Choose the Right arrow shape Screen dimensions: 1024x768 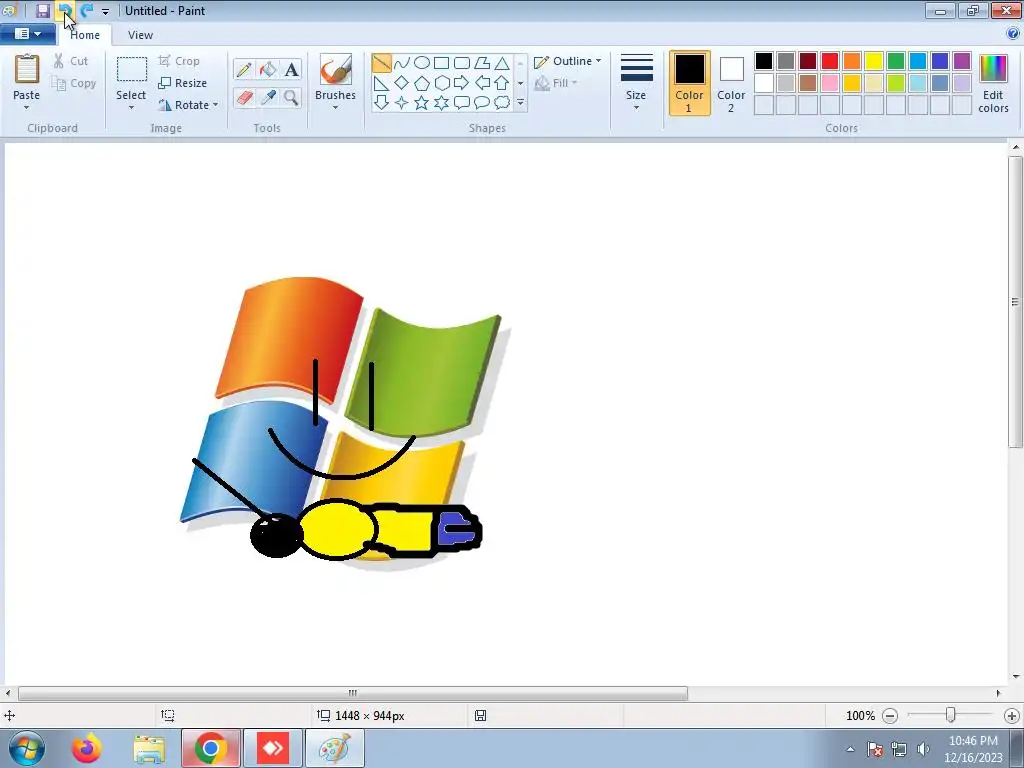(x=462, y=83)
